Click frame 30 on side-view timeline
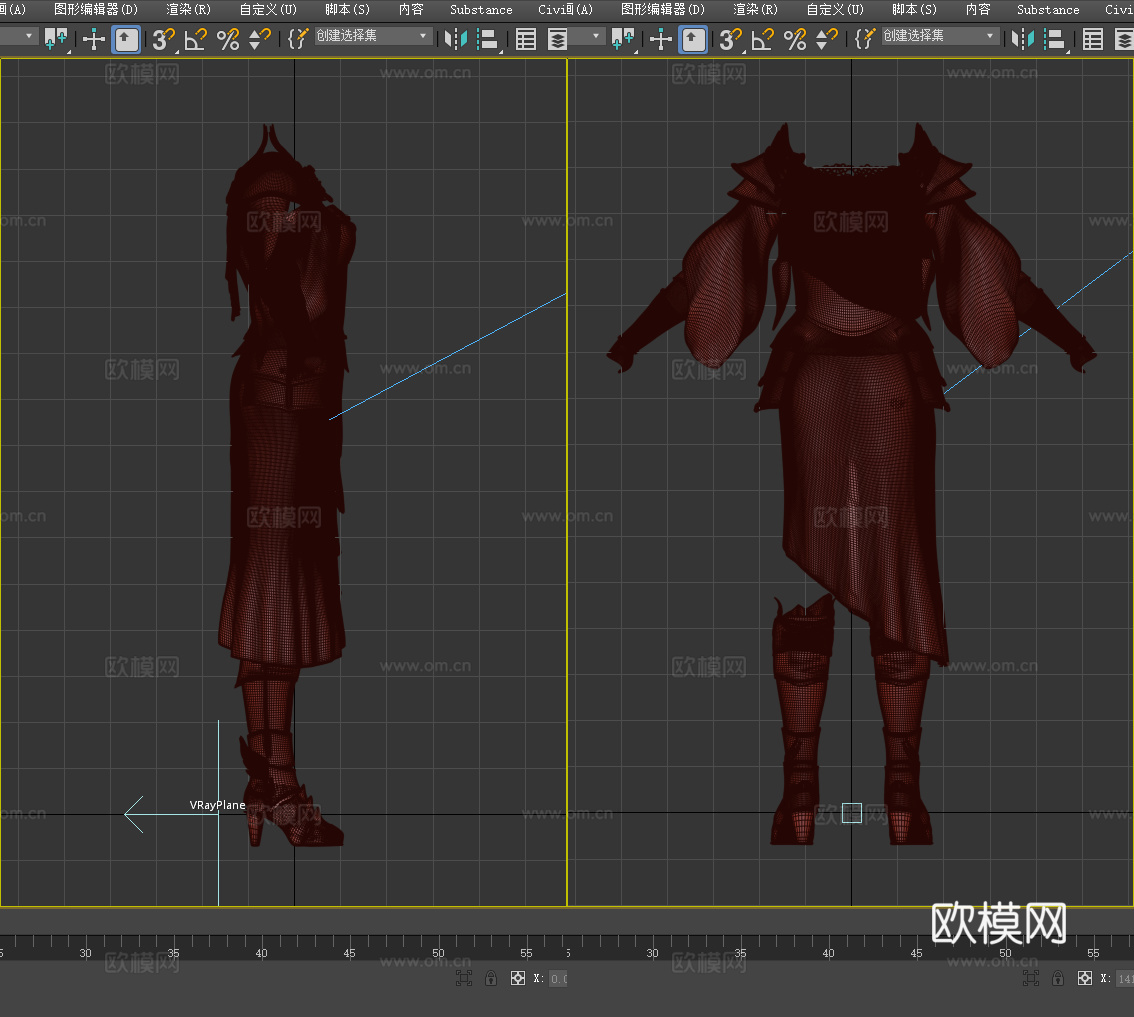Screen dimensions: 1134x1017 point(85,953)
